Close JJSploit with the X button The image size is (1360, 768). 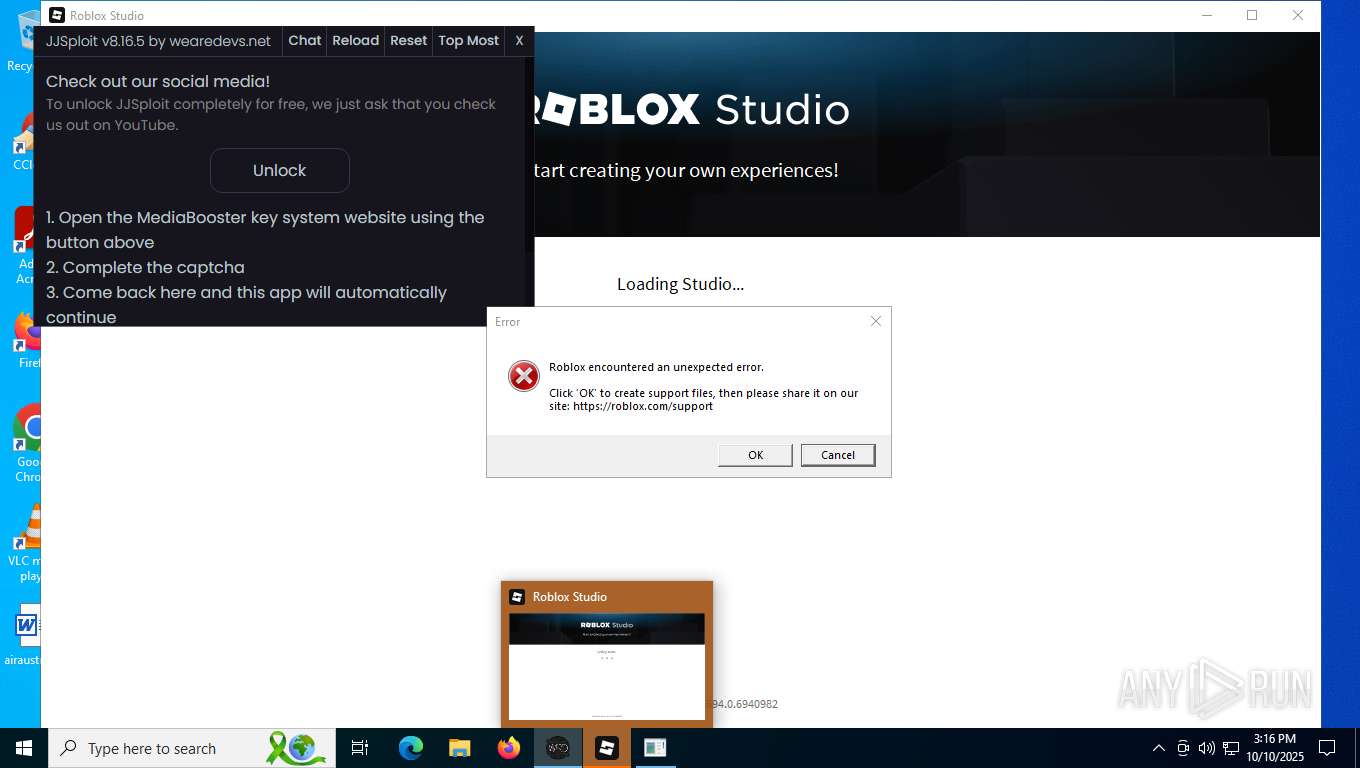[x=519, y=41]
